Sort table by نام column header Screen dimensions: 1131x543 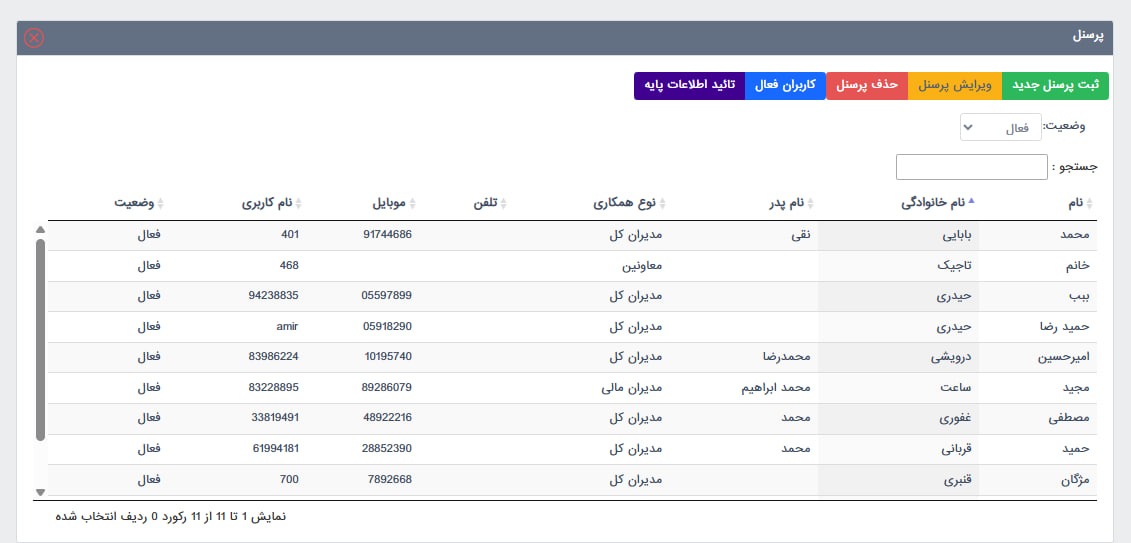(1075, 203)
